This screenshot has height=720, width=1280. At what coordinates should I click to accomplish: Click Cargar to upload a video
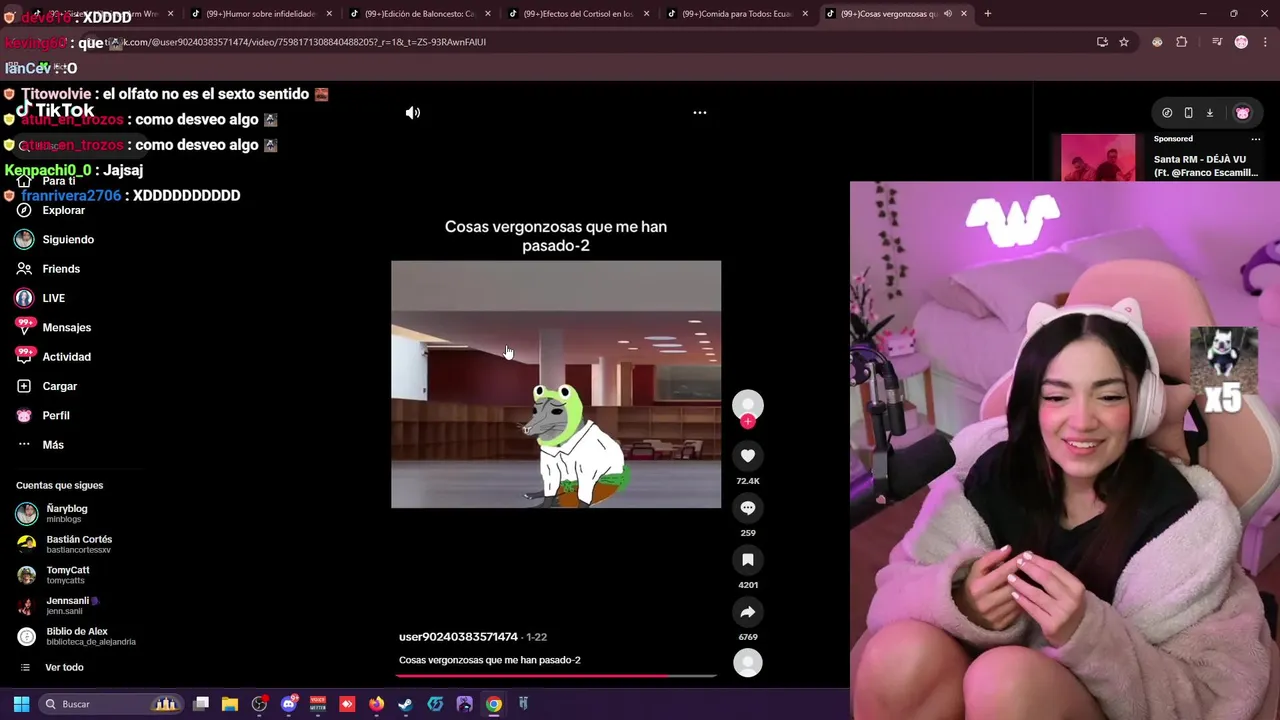click(47, 386)
